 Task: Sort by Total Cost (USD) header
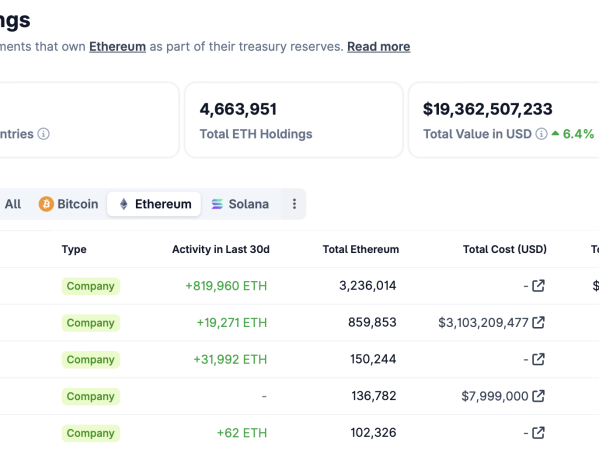[505, 249]
